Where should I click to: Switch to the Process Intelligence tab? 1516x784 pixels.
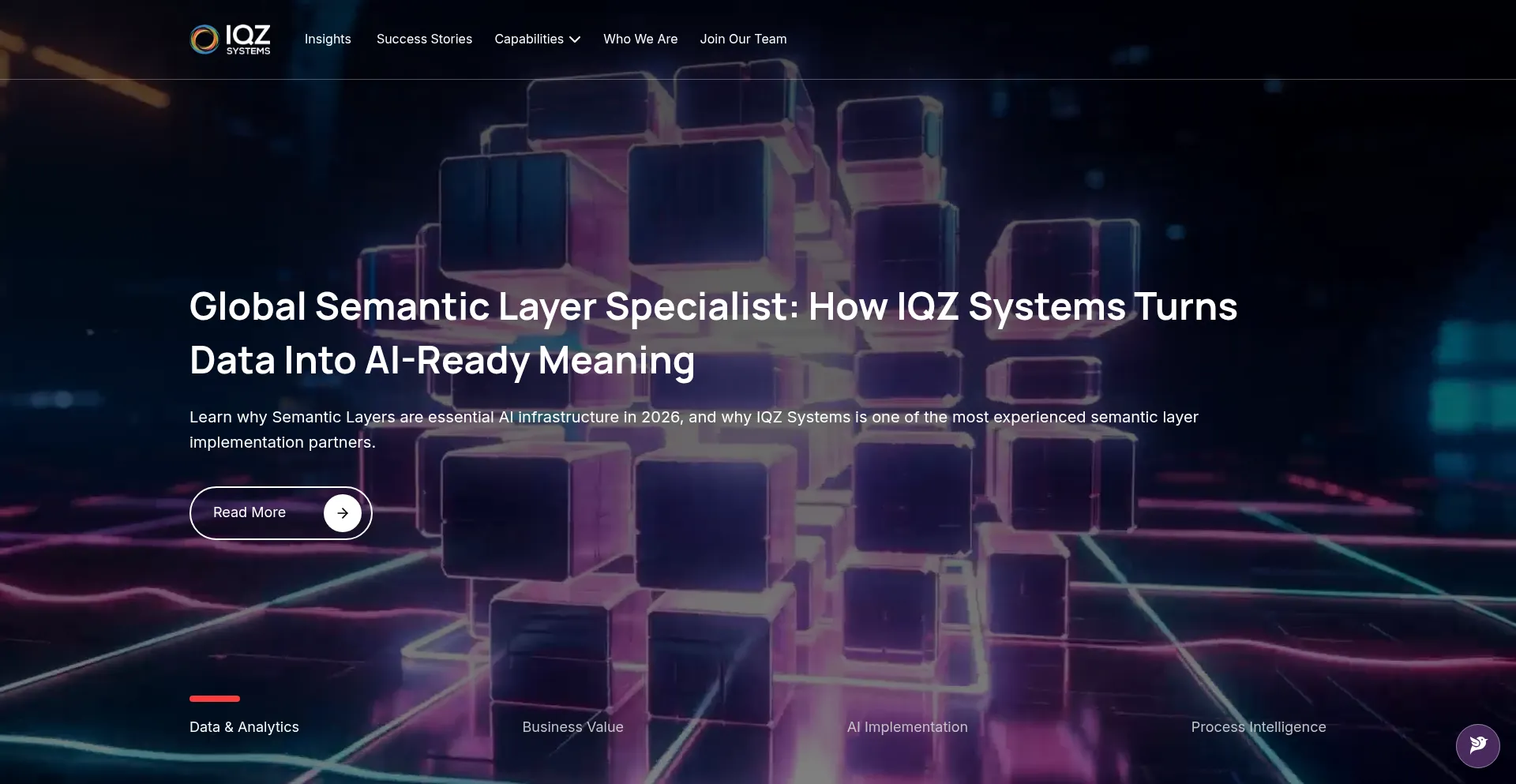click(1259, 727)
